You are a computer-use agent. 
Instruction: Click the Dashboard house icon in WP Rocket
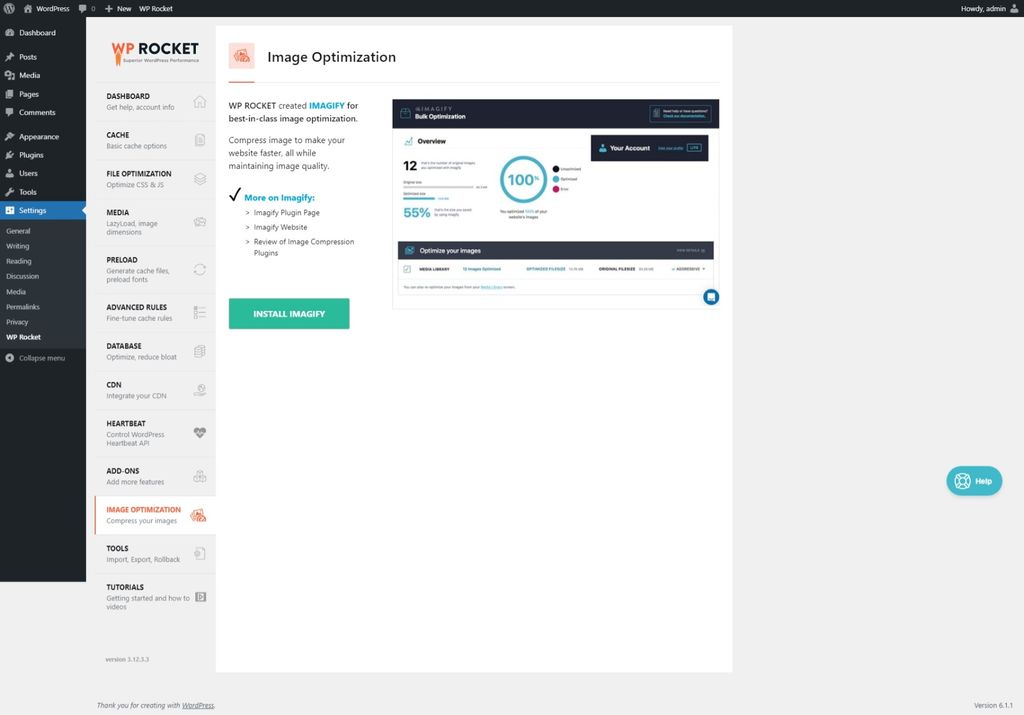pyautogui.click(x=200, y=101)
